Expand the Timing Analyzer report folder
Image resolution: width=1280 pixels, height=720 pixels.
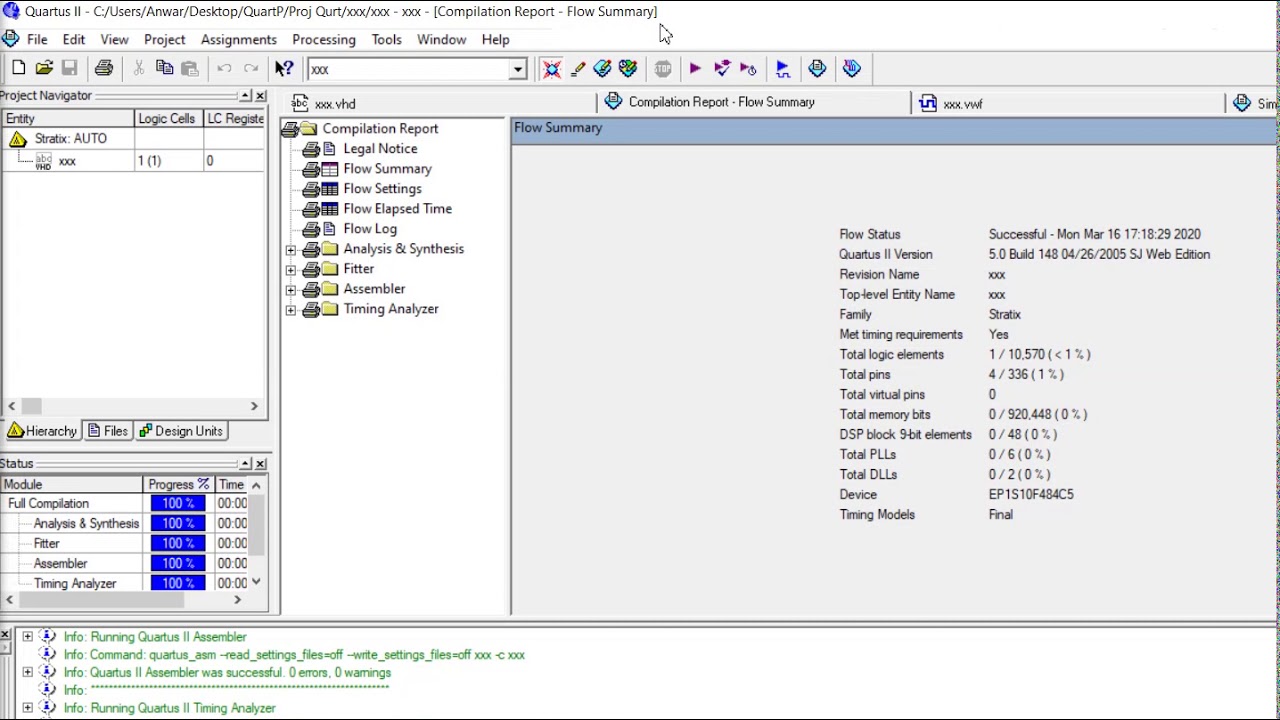pyautogui.click(x=291, y=309)
